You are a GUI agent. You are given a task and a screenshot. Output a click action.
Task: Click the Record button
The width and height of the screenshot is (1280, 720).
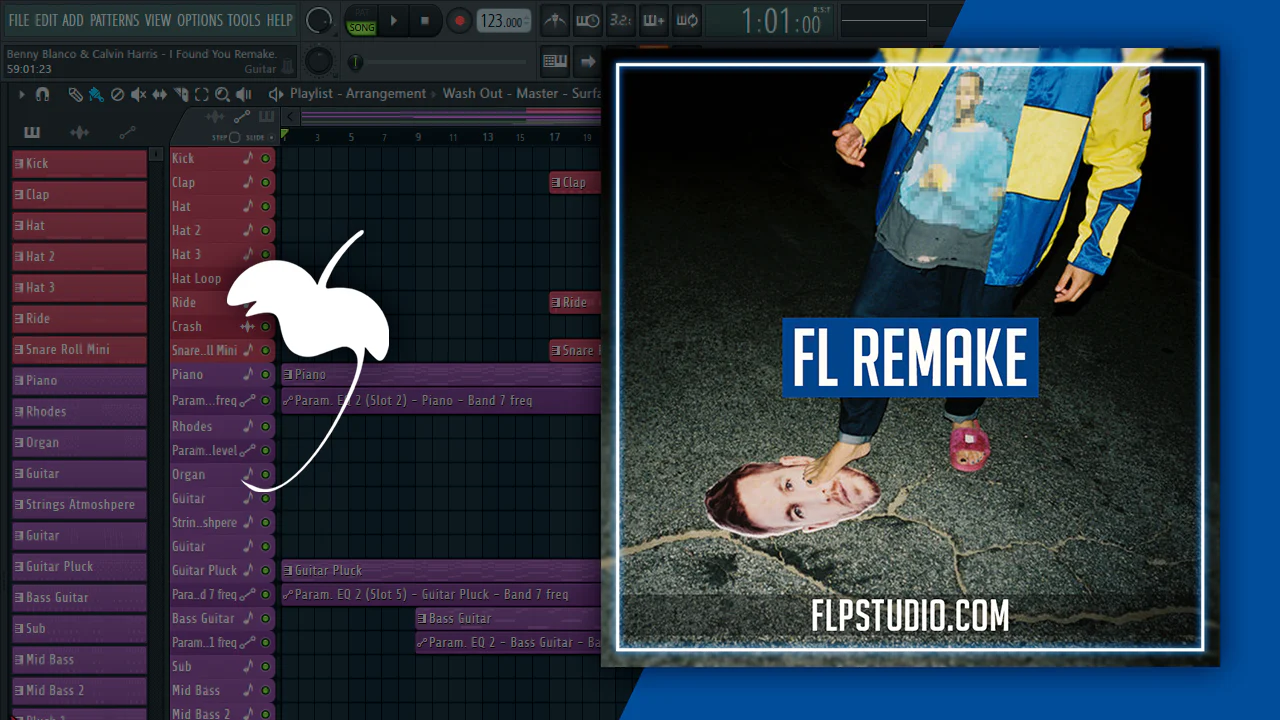tap(459, 21)
